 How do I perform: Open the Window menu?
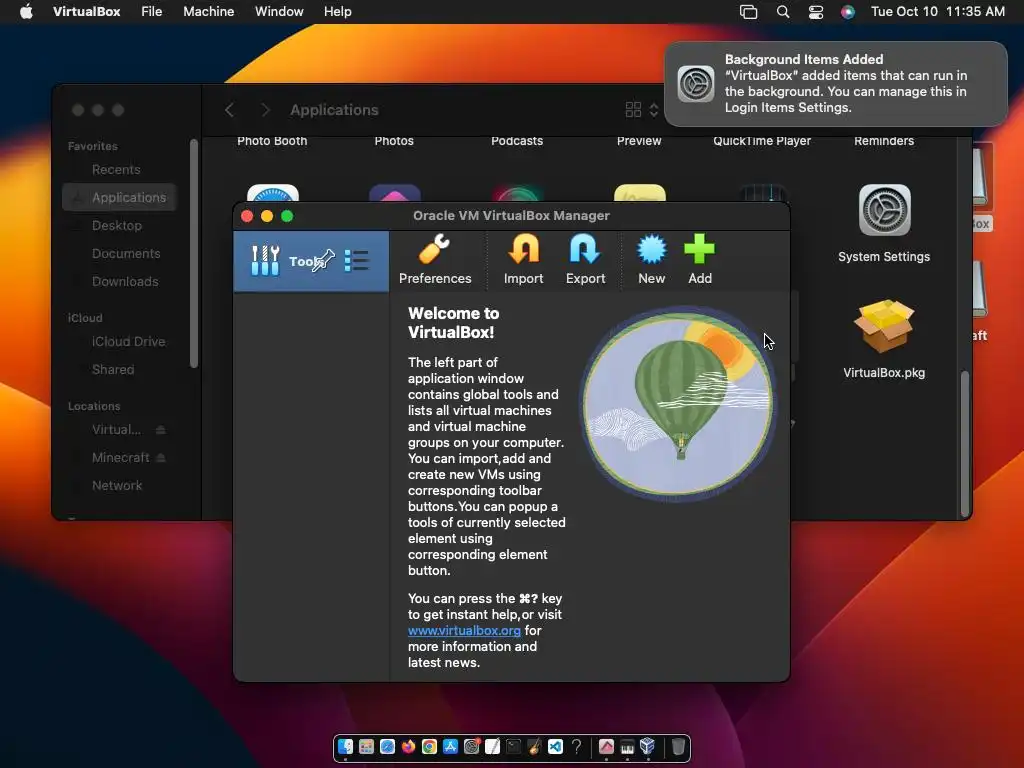pyautogui.click(x=279, y=12)
